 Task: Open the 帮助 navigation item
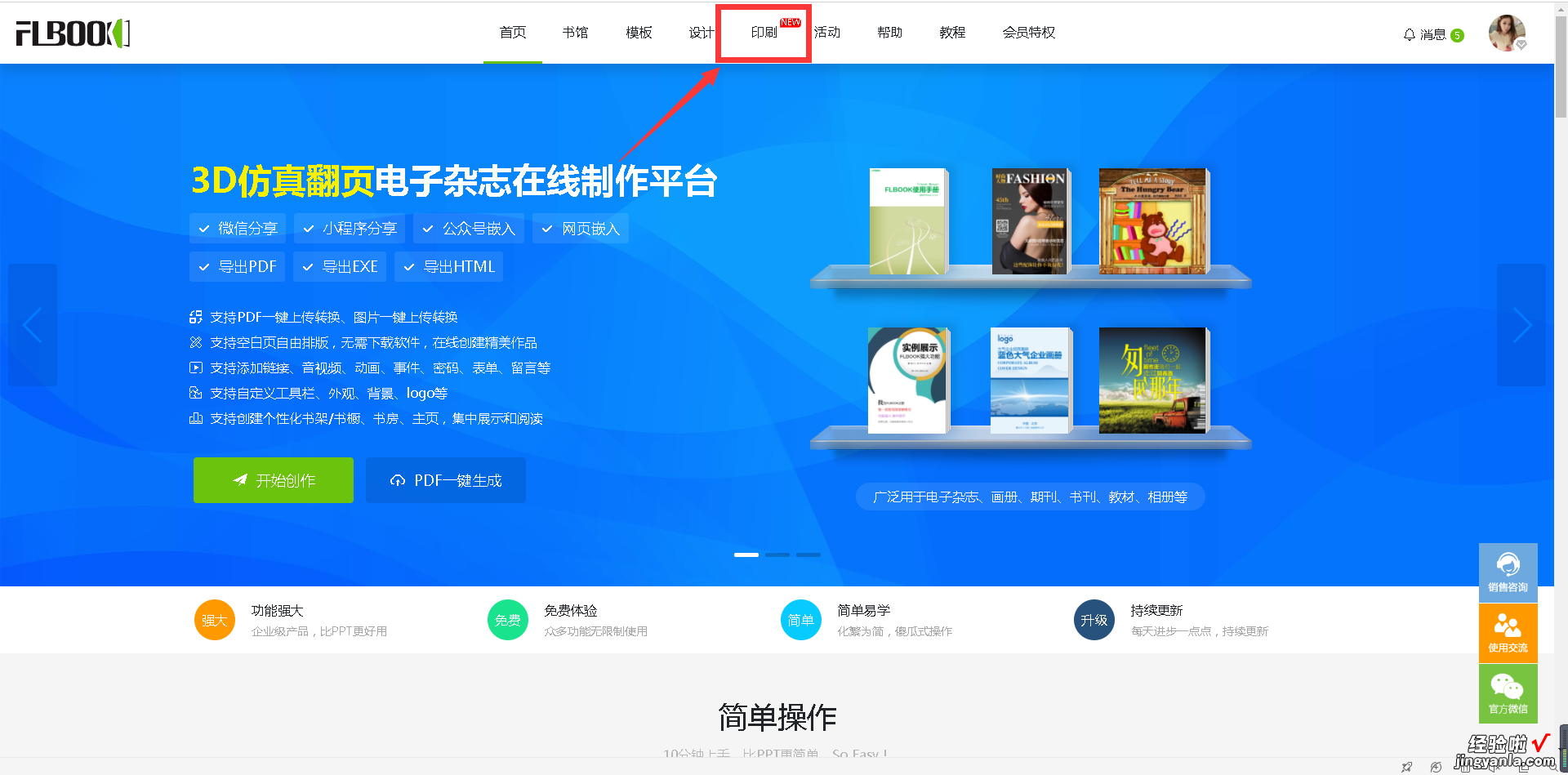click(x=889, y=33)
